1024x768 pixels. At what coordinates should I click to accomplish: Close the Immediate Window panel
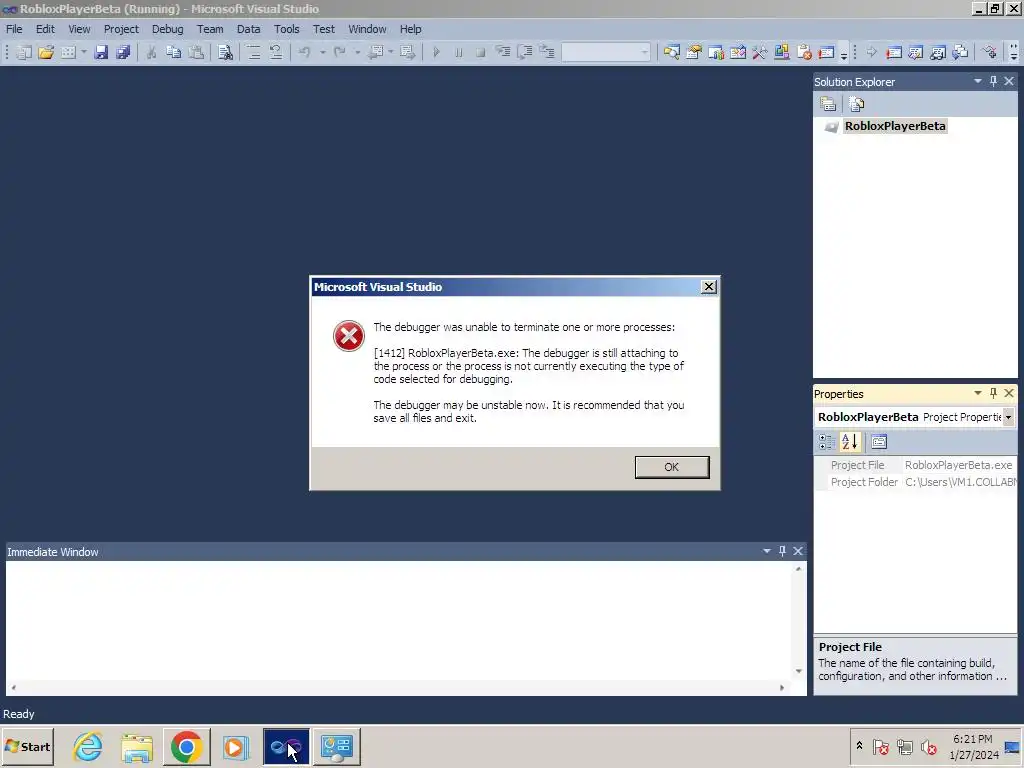pyautogui.click(x=798, y=551)
